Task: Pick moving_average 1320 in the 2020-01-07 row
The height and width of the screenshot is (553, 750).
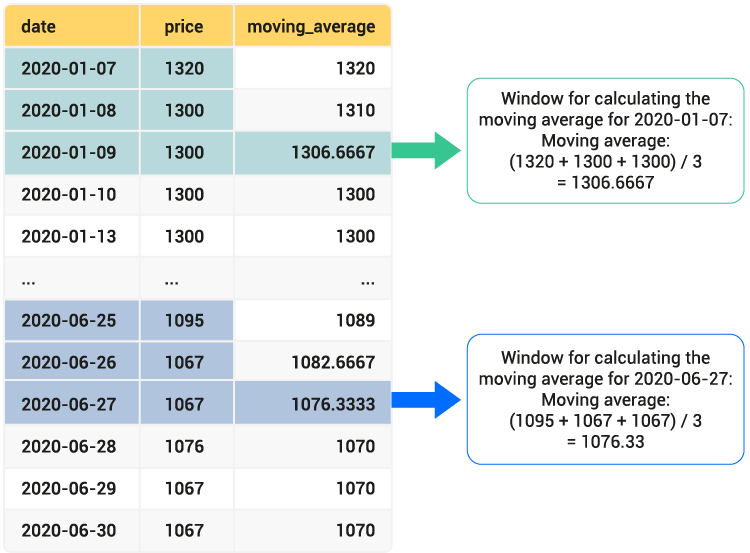Action: pyautogui.click(x=313, y=68)
